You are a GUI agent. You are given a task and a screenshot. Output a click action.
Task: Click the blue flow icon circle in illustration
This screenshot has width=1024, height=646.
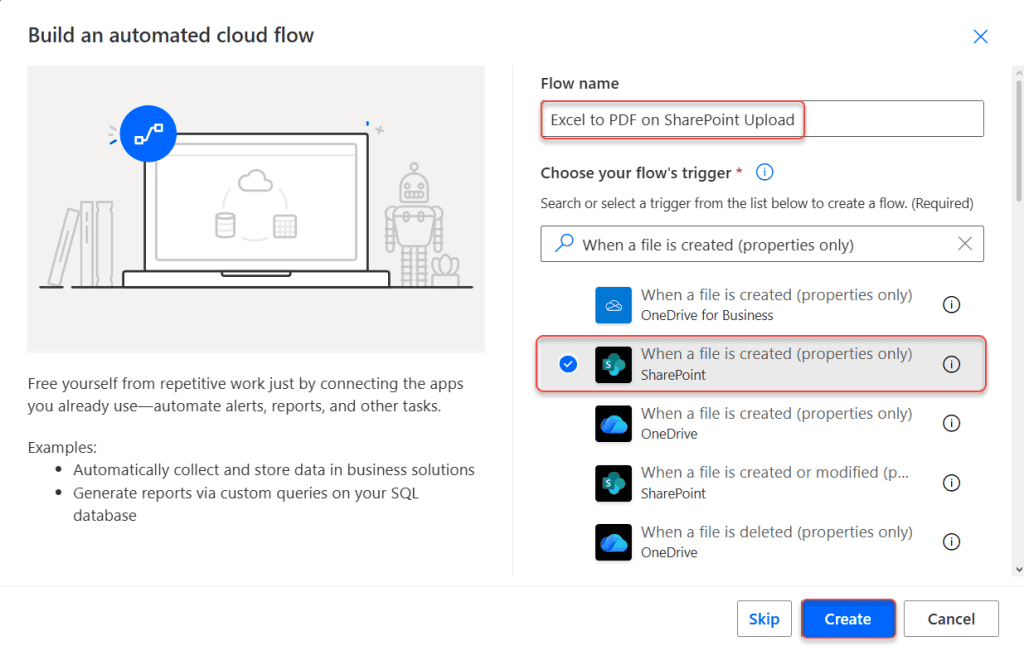(148, 134)
